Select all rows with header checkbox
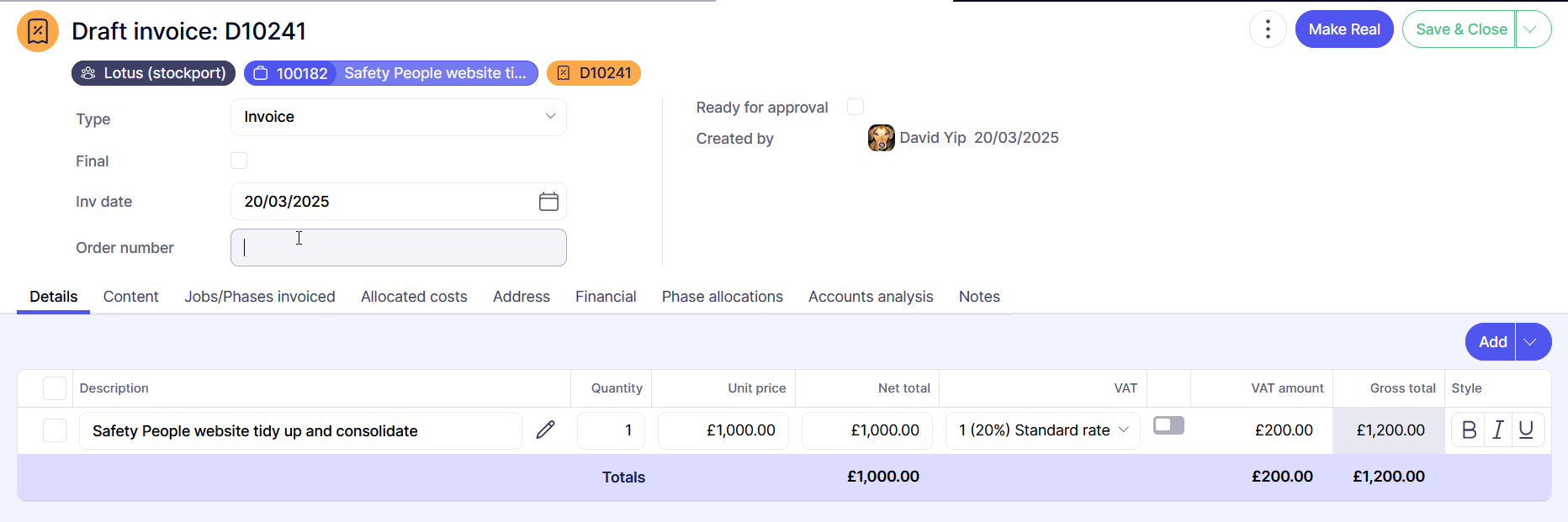 [55, 388]
